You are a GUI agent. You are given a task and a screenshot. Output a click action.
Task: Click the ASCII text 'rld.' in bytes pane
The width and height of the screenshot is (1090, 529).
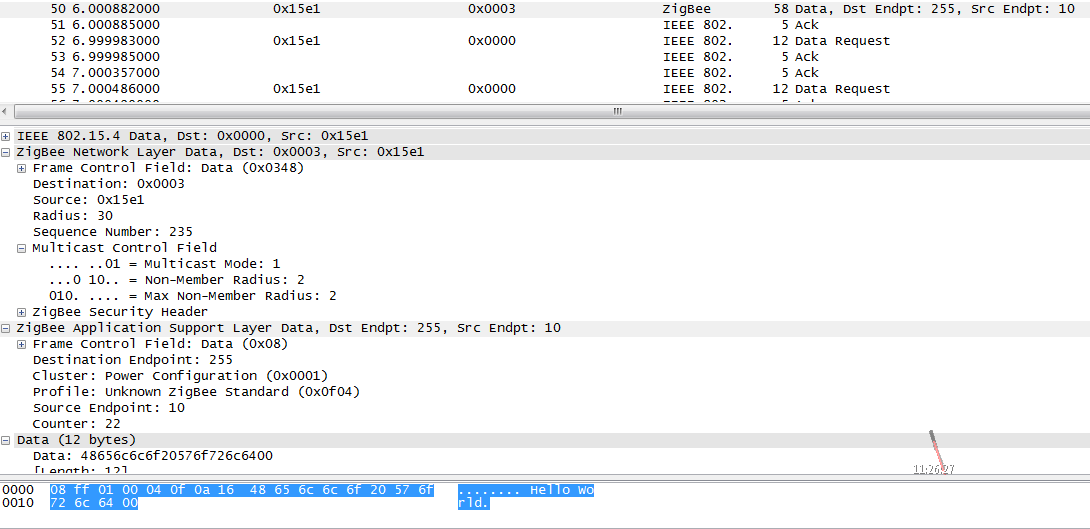pyautogui.click(x=474, y=503)
